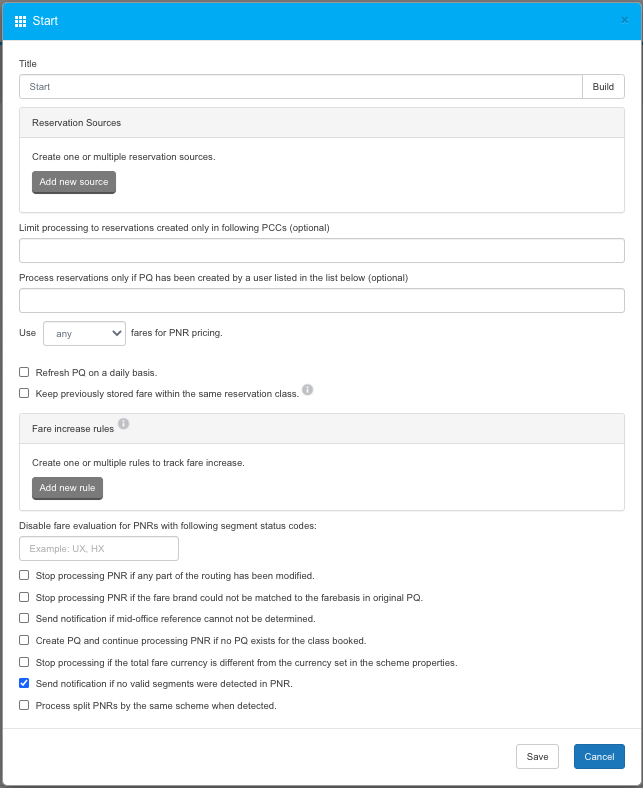Close the Start dialog with X
The width and height of the screenshot is (643, 788).
click(624, 20)
